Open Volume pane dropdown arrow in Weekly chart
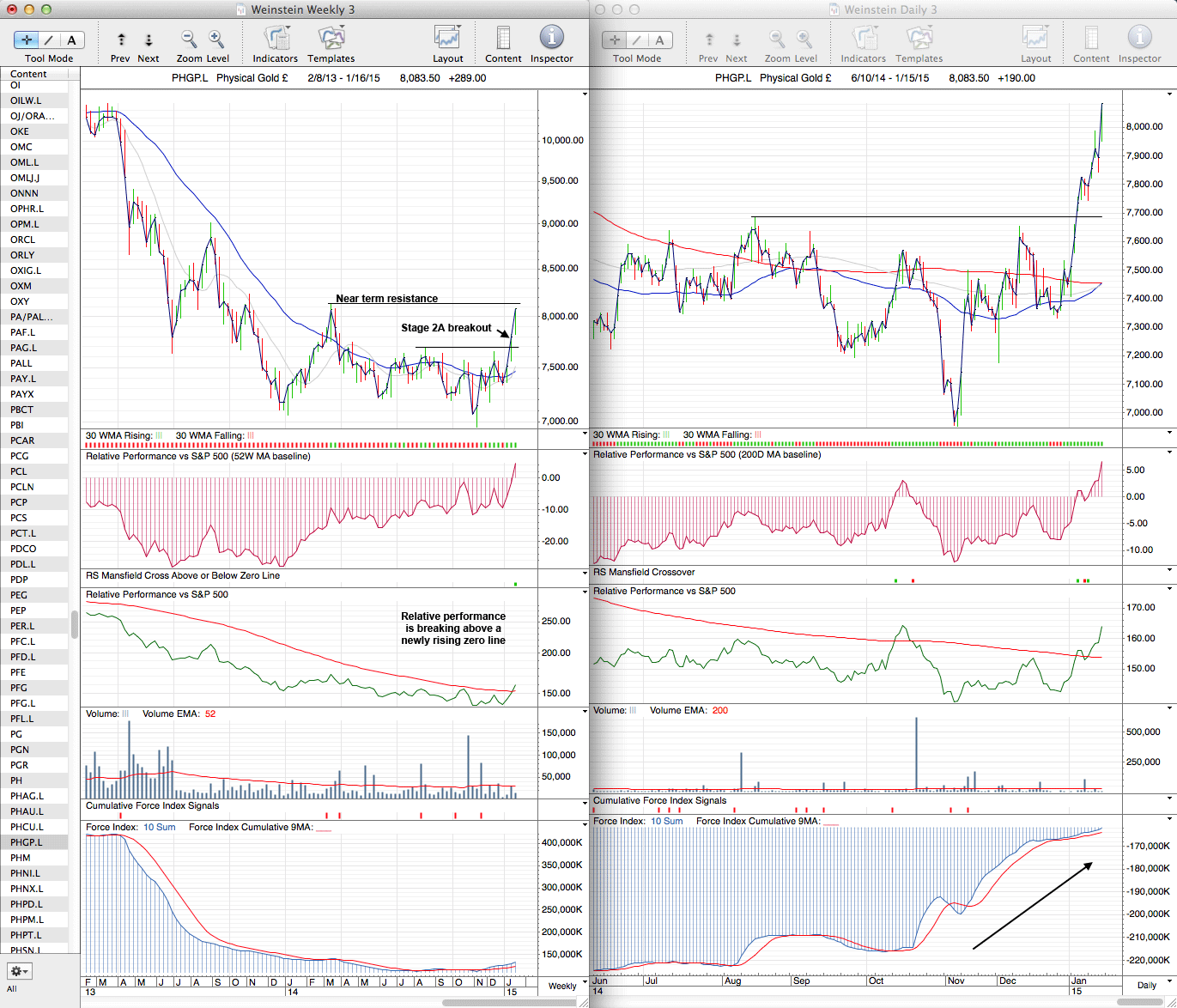 [x=585, y=711]
